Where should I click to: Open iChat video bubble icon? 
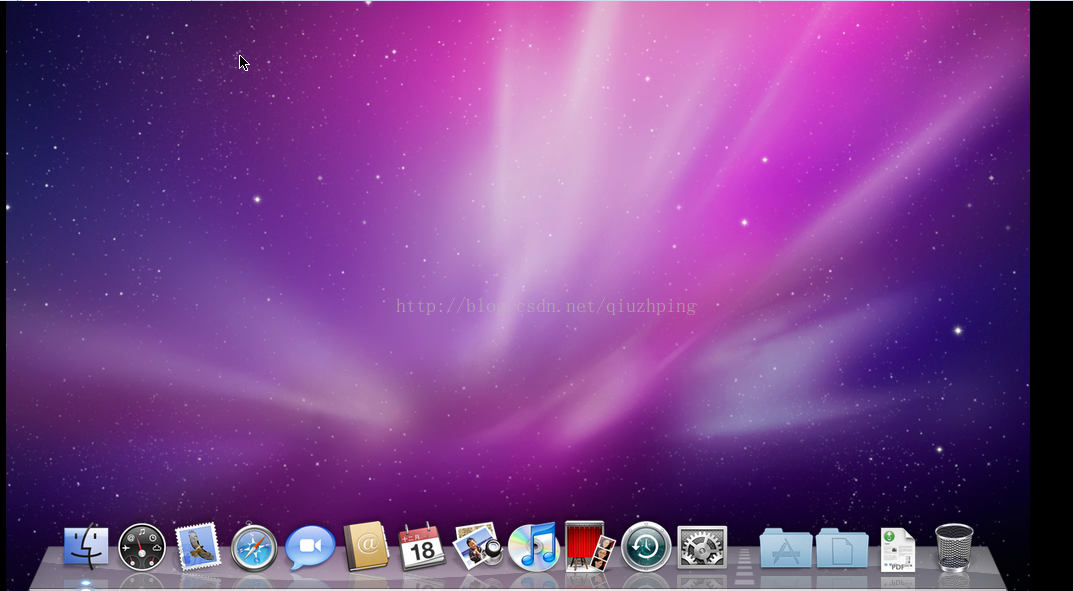pos(310,547)
